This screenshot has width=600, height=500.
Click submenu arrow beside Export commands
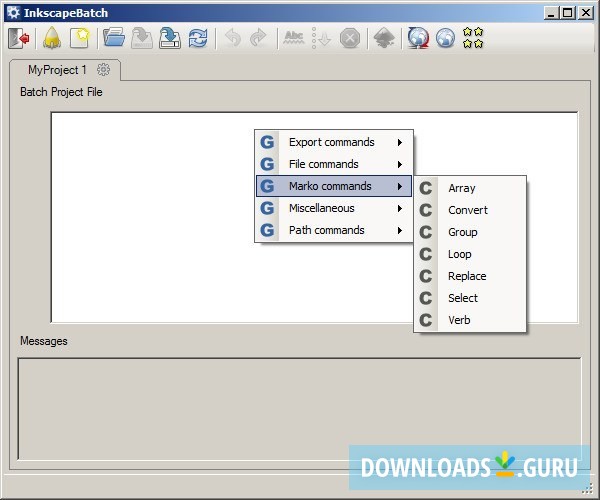tap(400, 142)
